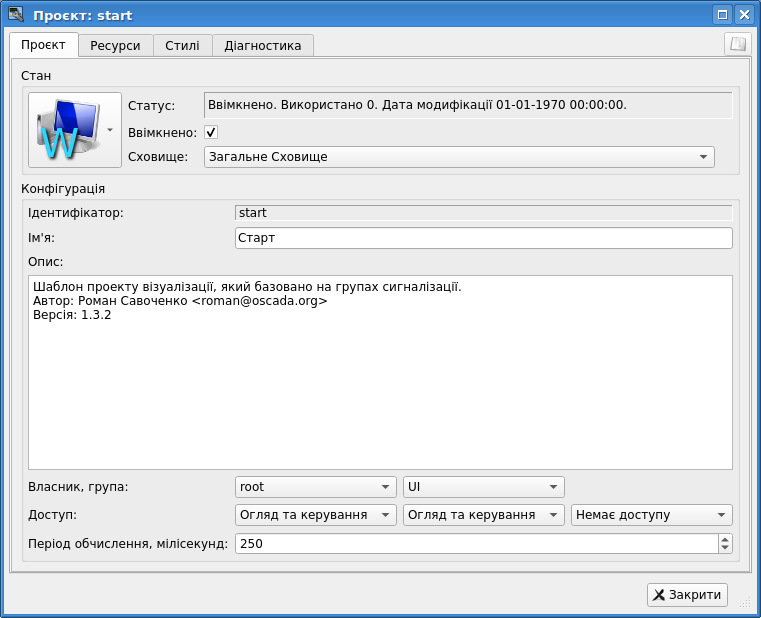Click the notes icon at top right
Image resolution: width=761 pixels, height=618 pixels.
737,44
